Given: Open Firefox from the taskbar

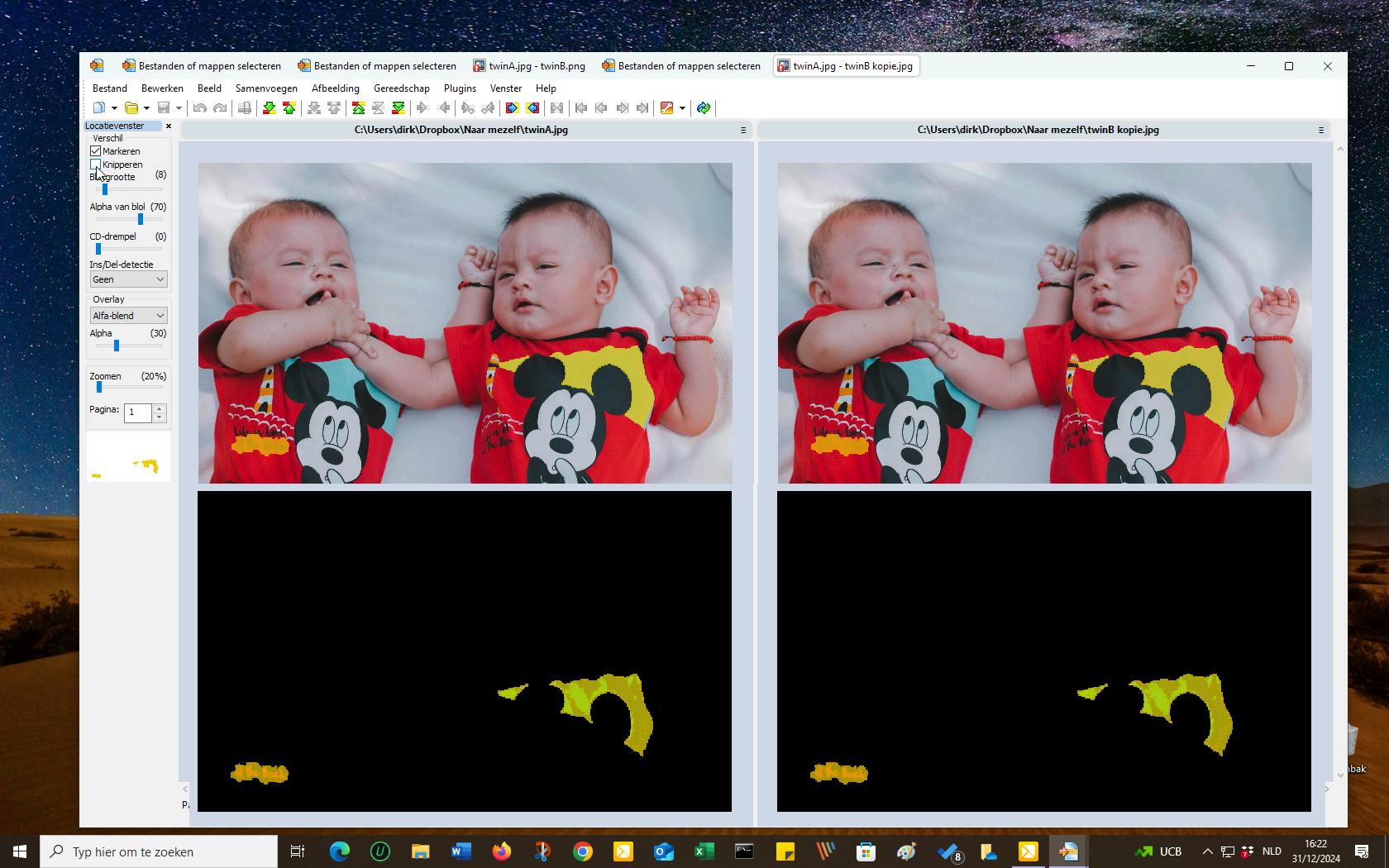Looking at the screenshot, I should [502, 851].
